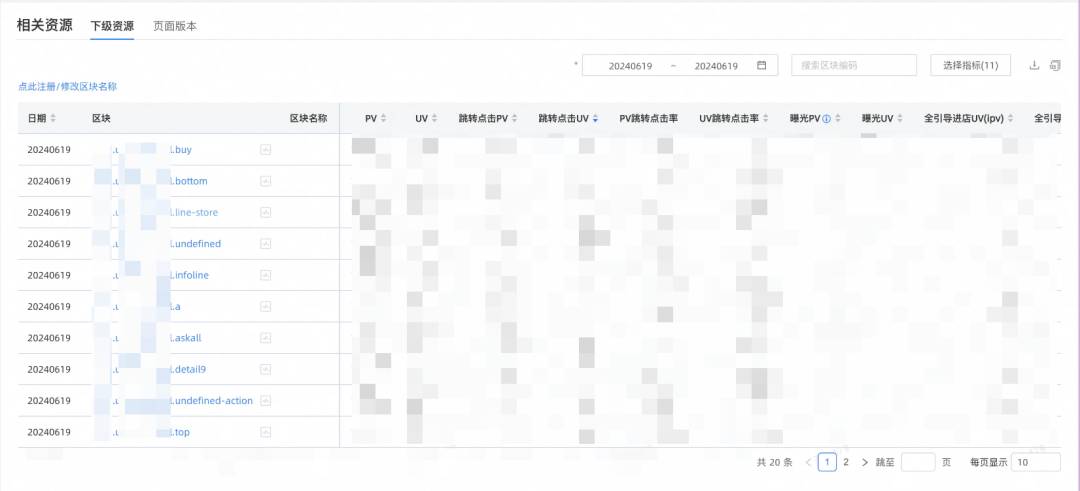Image resolution: width=1080 pixels, height=491 pixels.
Task: Open the calendar icon in date range
Action: point(761,65)
